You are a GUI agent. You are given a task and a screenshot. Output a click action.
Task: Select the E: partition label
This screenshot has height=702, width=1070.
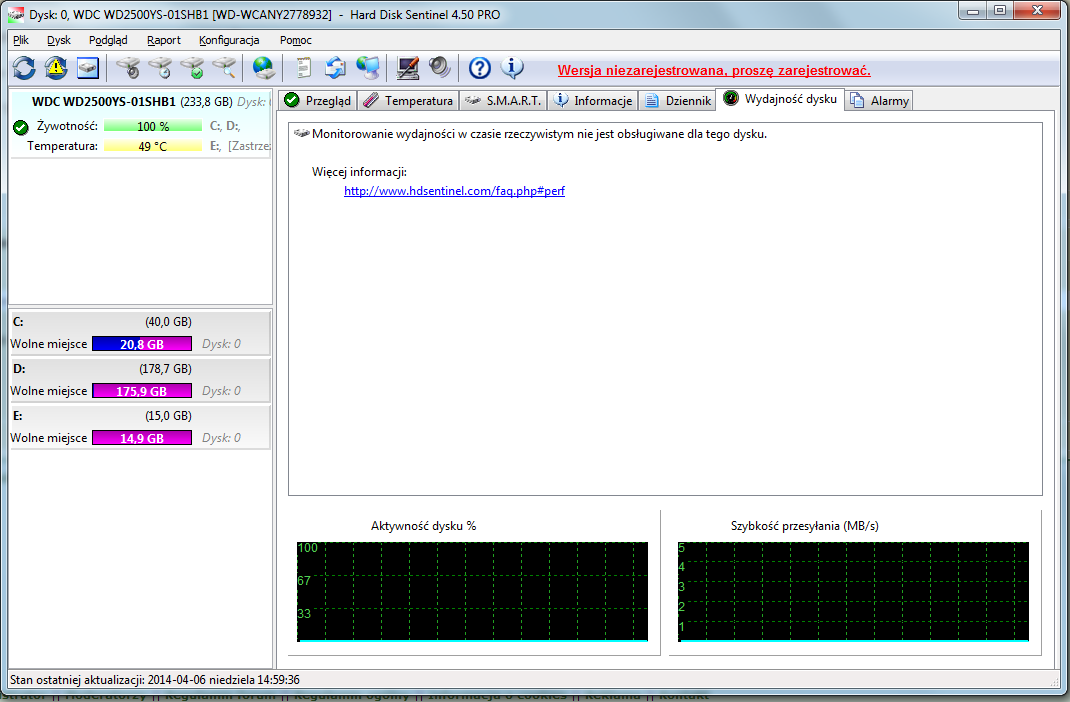tap(18, 415)
